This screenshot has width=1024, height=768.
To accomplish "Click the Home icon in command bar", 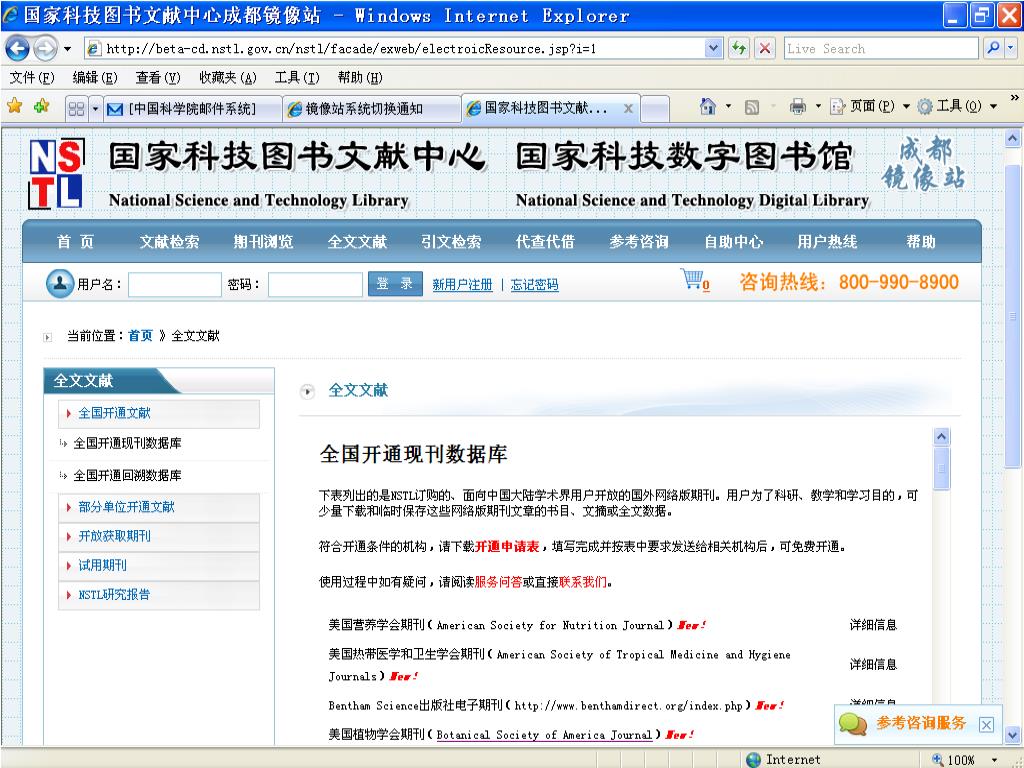I will [708, 106].
